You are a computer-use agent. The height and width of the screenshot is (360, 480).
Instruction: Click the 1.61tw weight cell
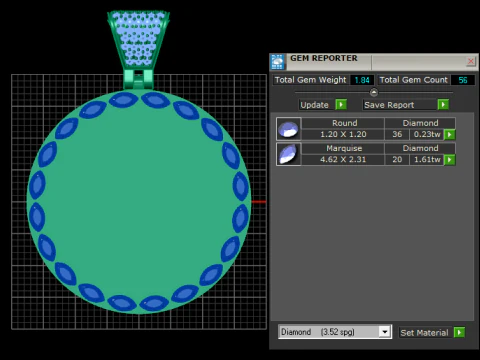(427, 160)
